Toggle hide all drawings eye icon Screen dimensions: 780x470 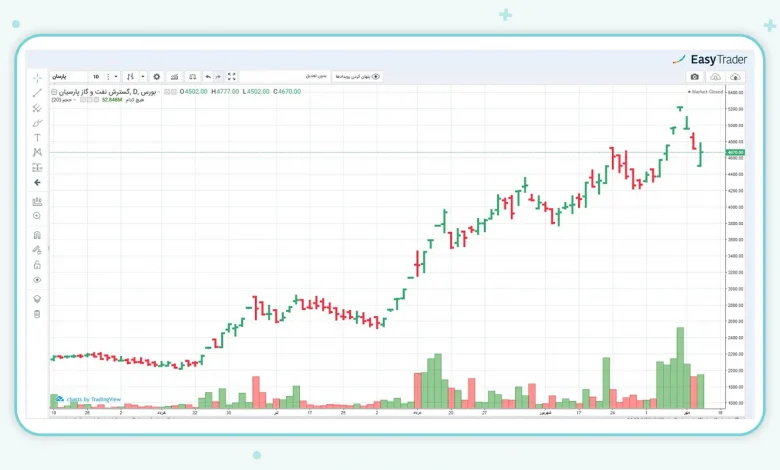(x=37, y=280)
